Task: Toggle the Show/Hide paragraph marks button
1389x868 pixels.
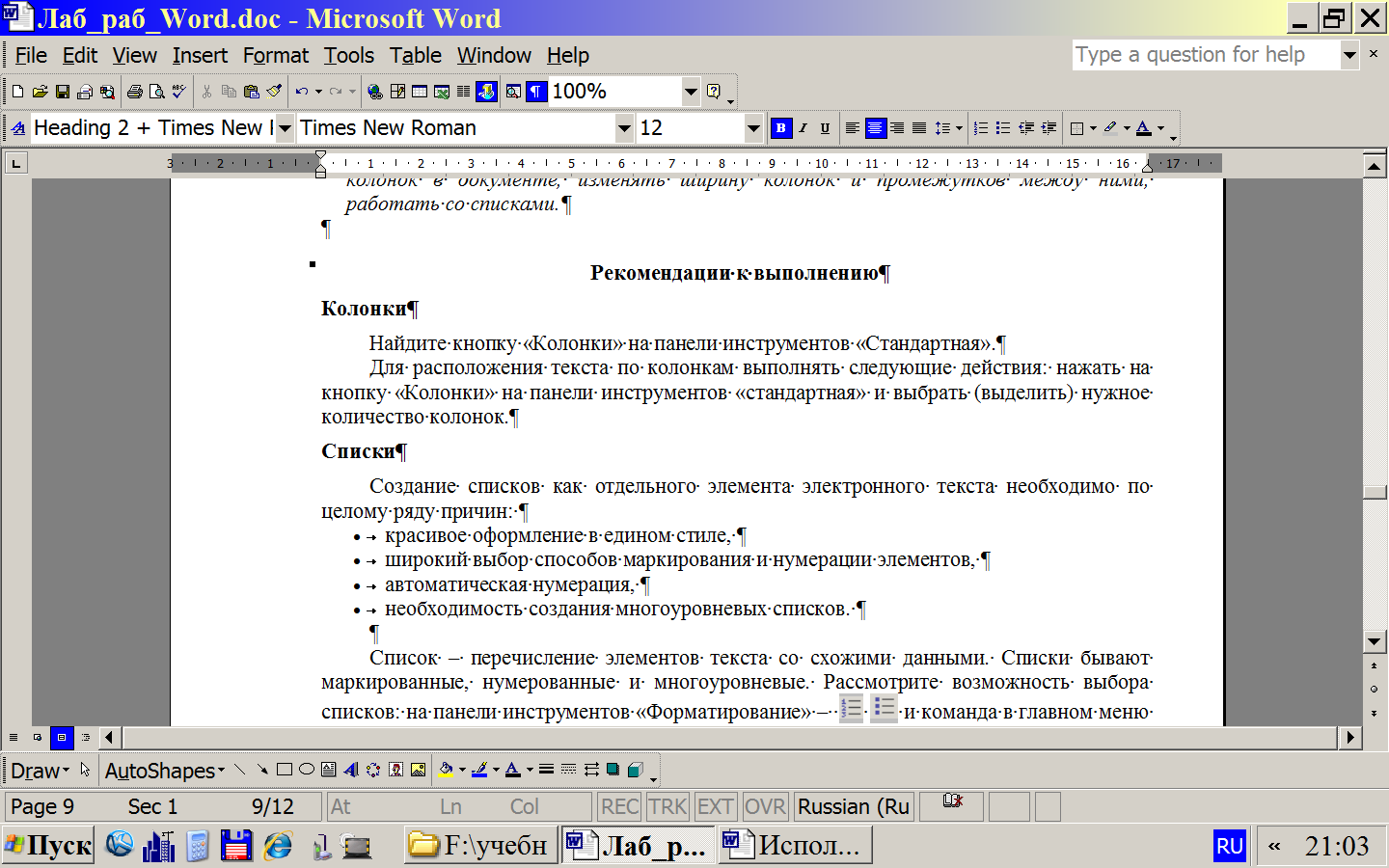Action: [536, 92]
